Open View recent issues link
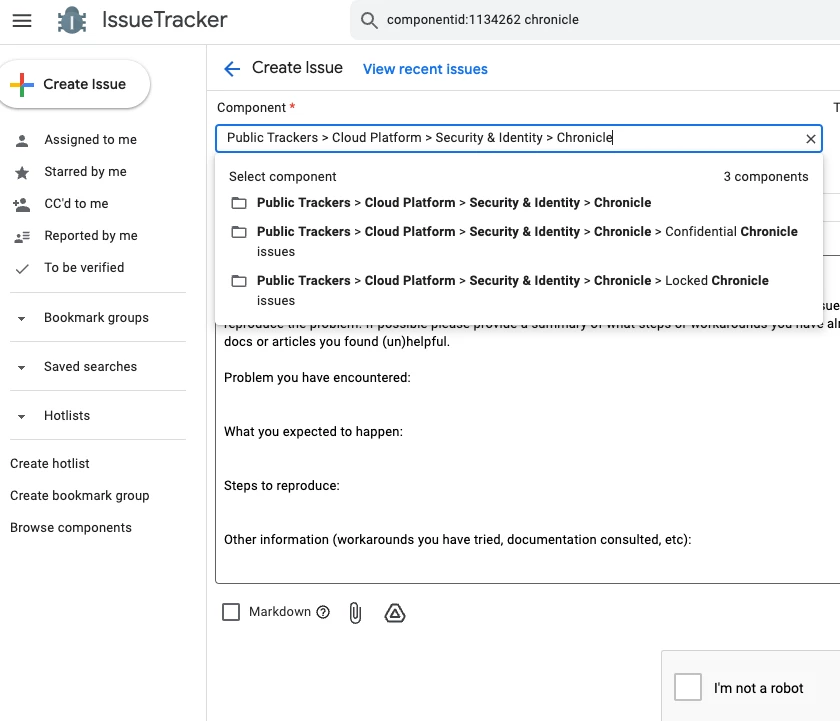840x721 pixels. (x=425, y=69)
